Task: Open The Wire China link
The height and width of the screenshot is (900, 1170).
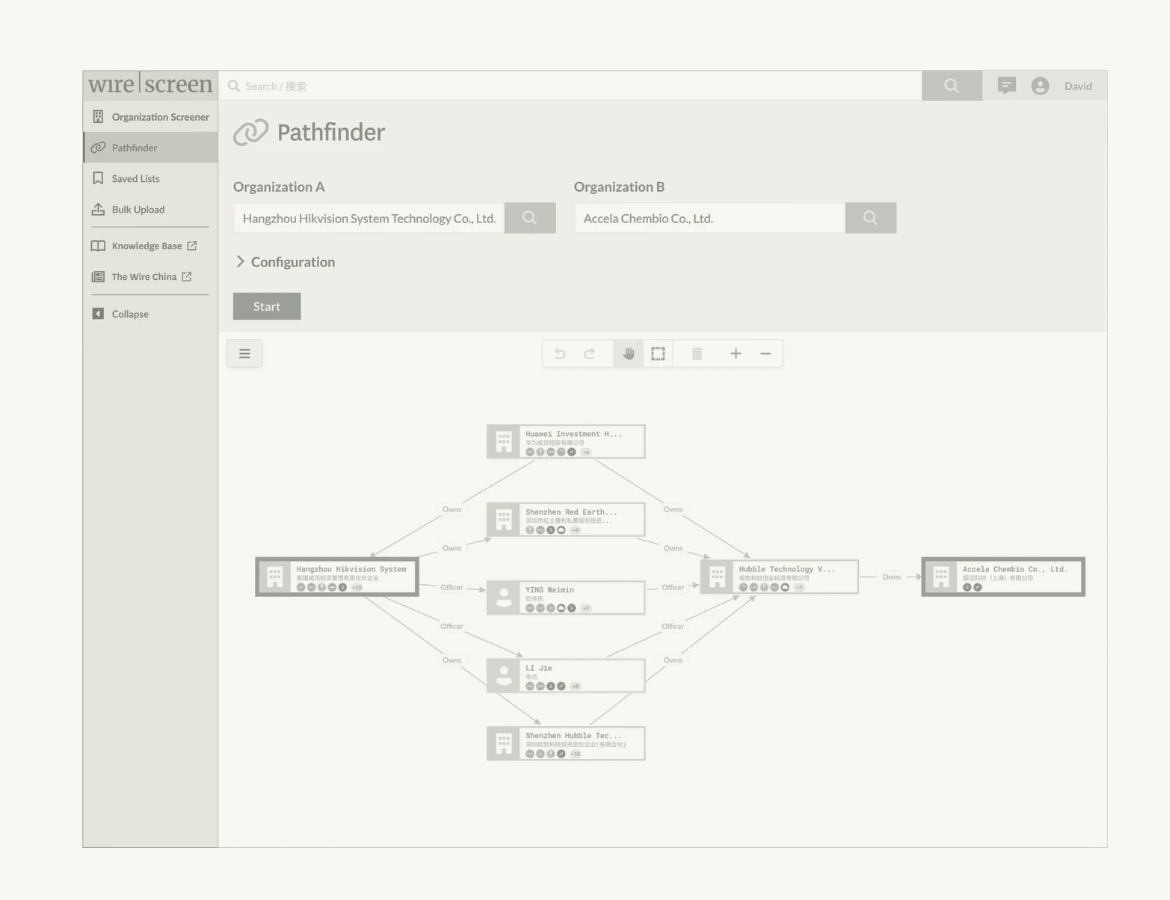Action: (x=150, y=277)
